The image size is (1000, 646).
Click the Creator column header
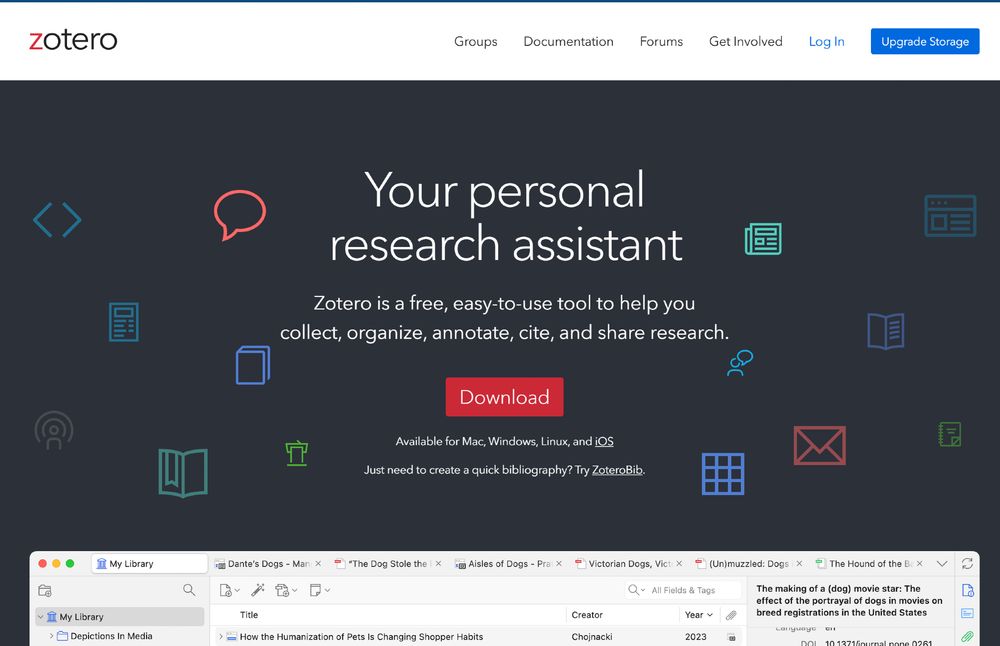pyautogui.click(x=587, y=615)
